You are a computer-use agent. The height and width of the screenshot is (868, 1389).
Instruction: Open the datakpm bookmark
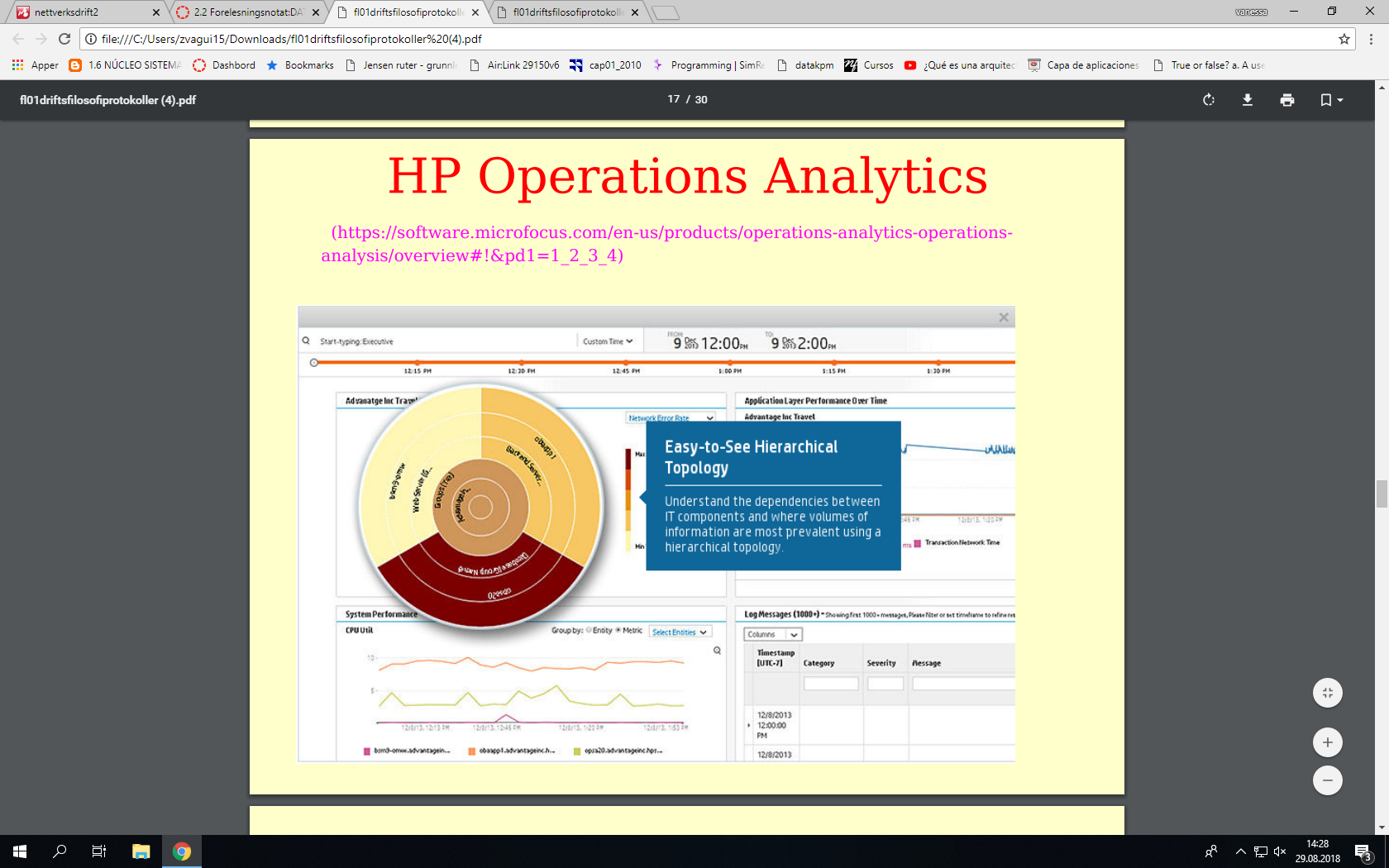[805, 65]
